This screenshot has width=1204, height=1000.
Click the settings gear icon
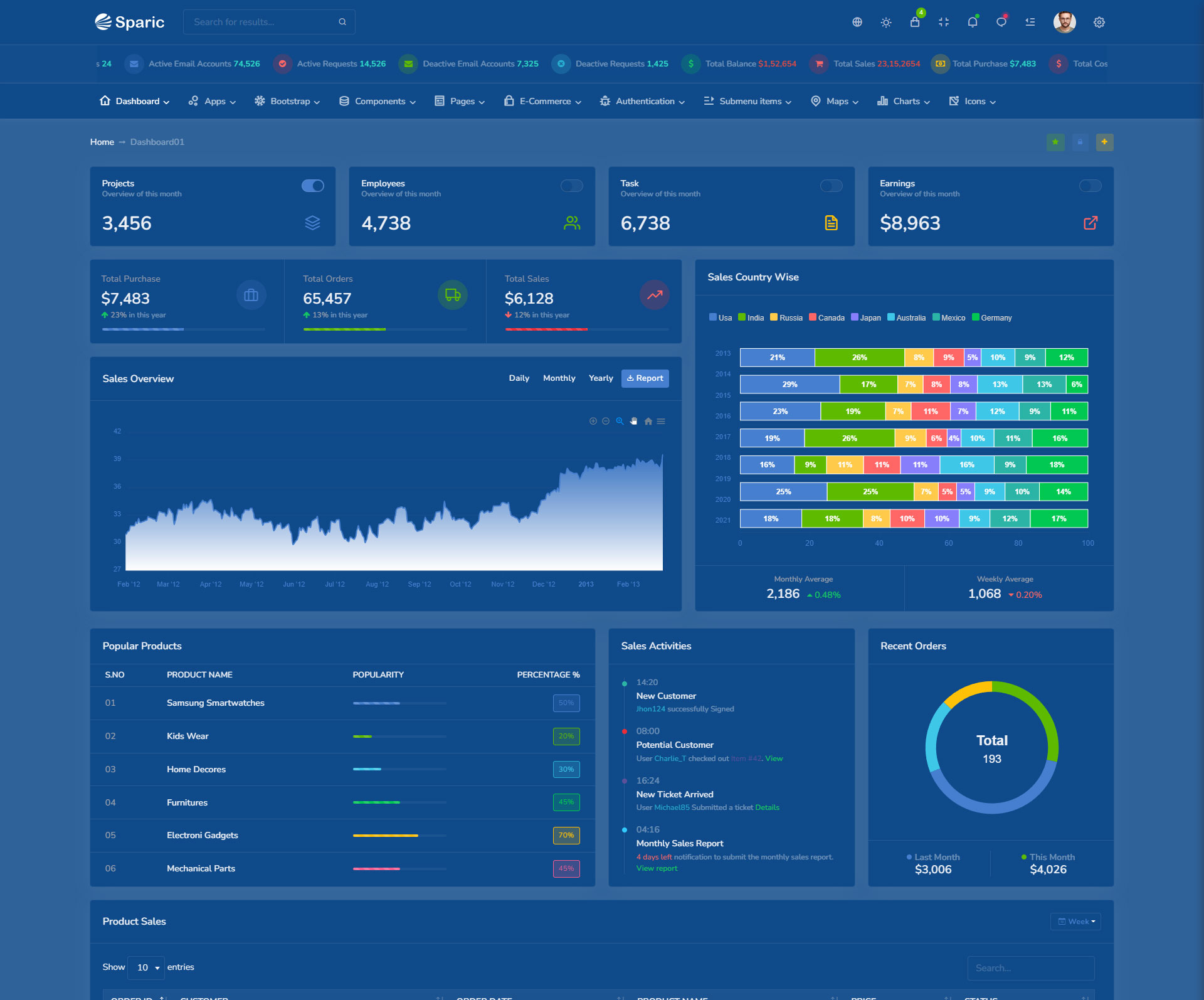1099,22
